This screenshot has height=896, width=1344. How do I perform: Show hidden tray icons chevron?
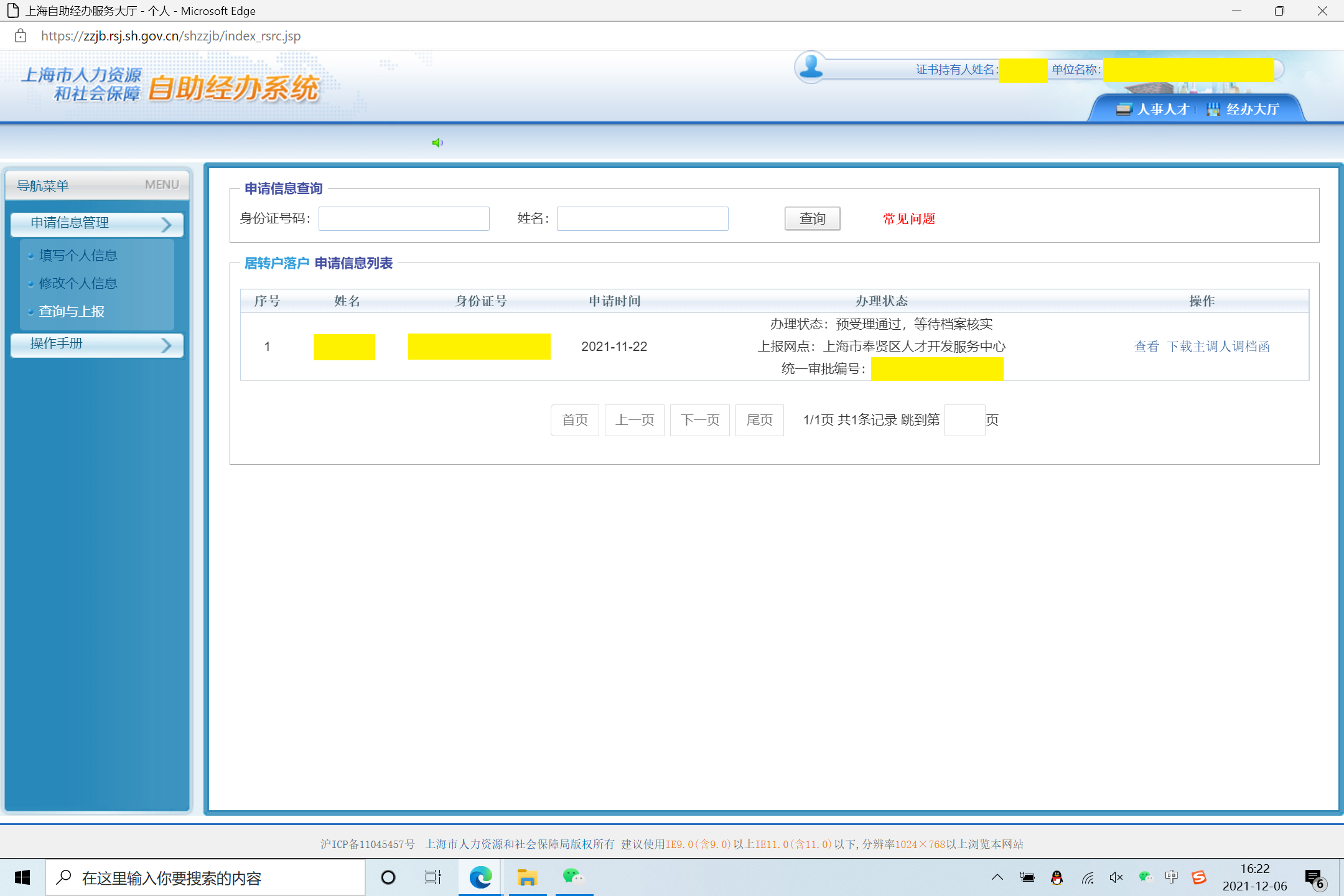tap(997, 878)
